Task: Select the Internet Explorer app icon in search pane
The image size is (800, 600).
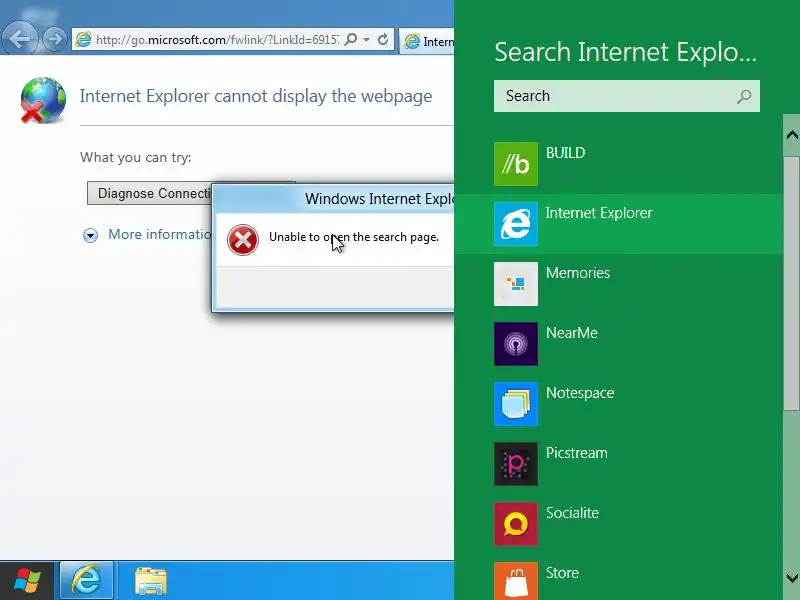Action: pyautogui.click(x=516, y=224)
